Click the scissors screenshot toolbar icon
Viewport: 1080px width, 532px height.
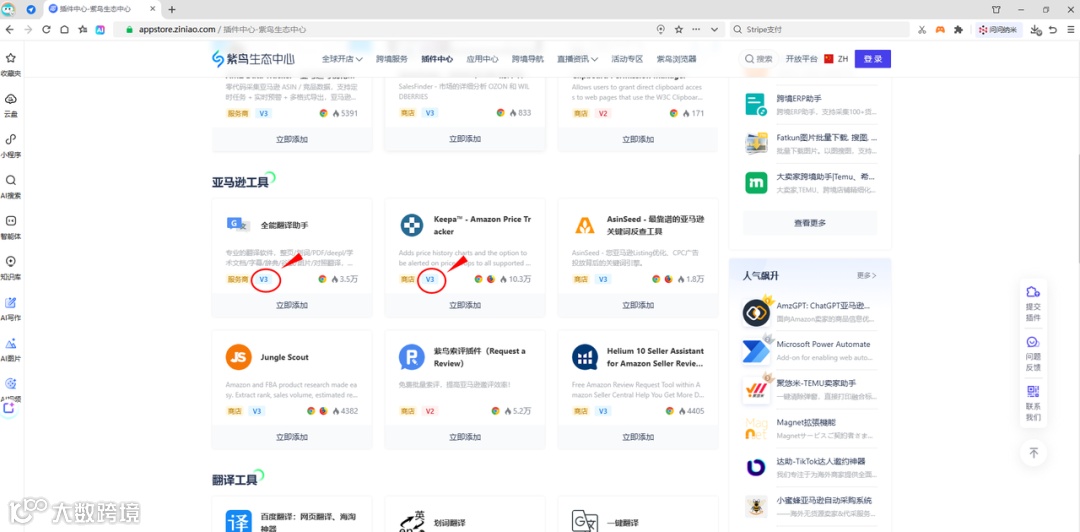coord(922,30)
